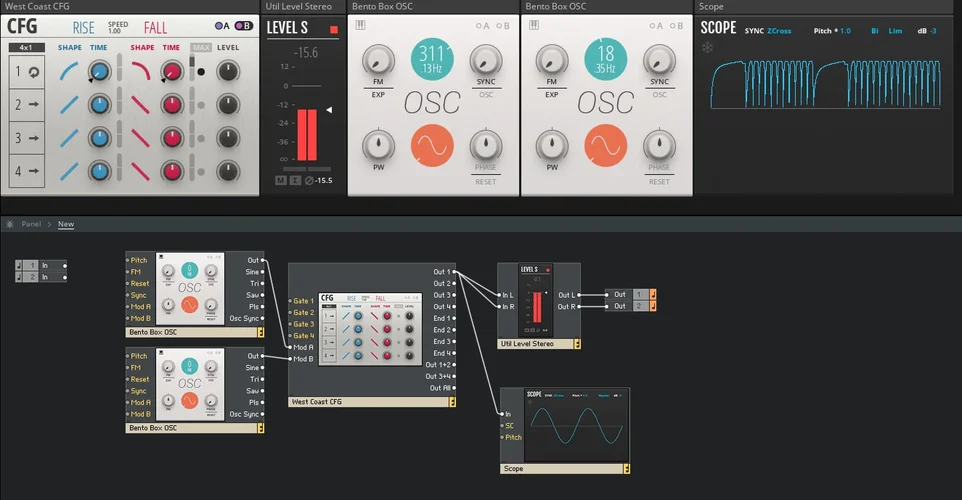Click the stage 1 rise shape curve

pos(69,71)
